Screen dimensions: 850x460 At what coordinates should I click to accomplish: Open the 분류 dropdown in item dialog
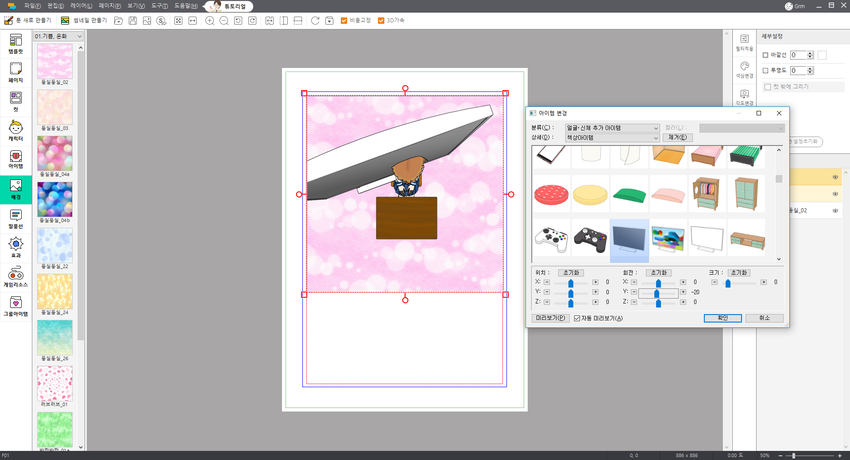(x=612, y=128)
